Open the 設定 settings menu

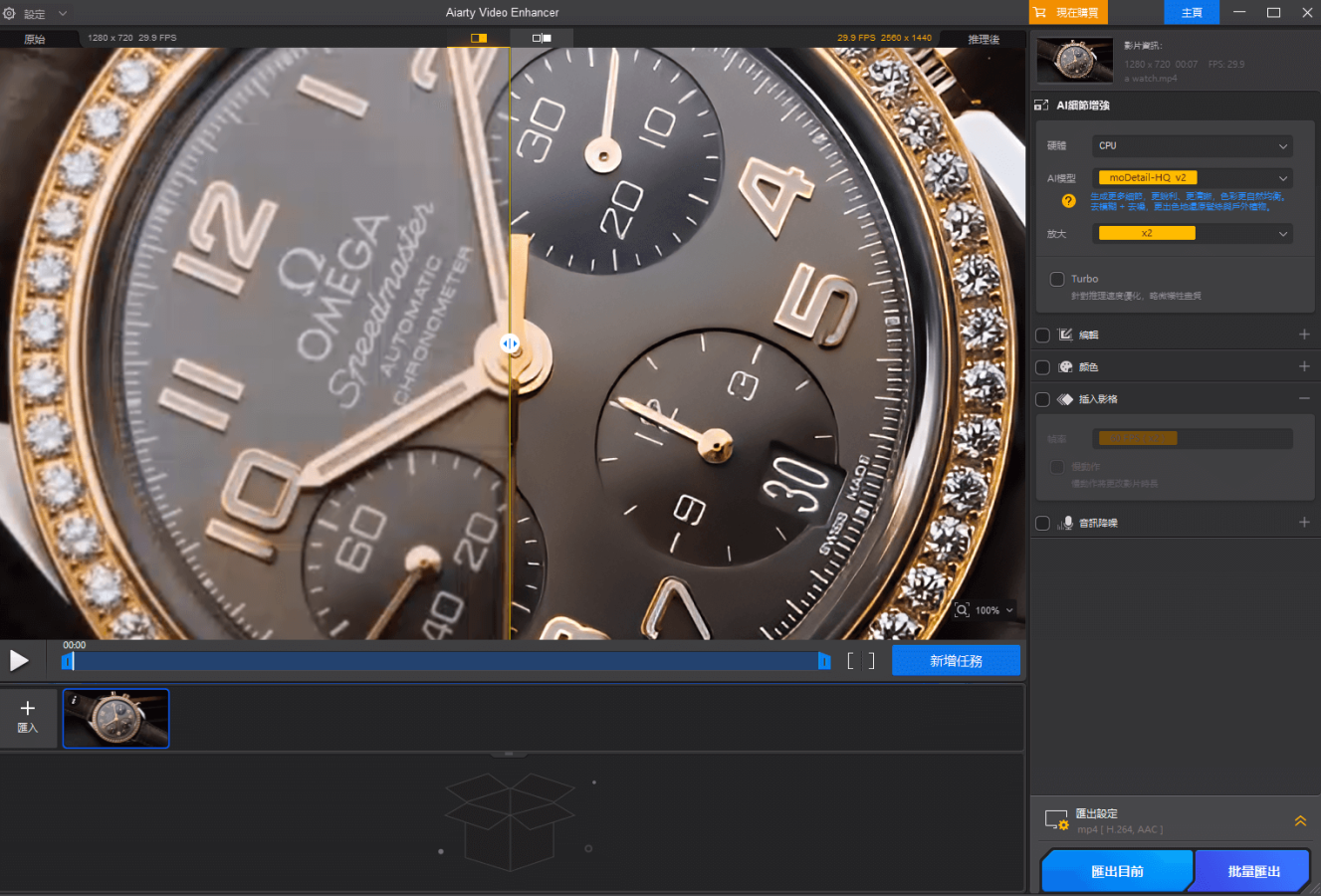35,13
